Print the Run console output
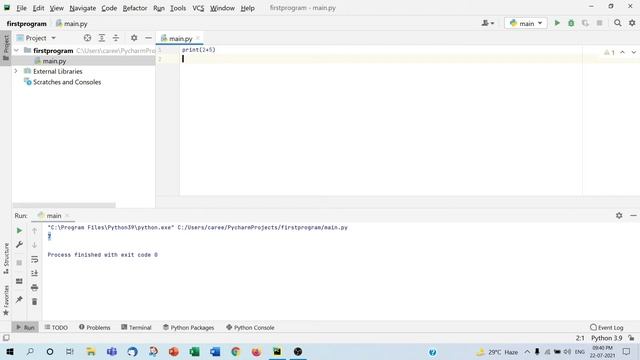 [34, 287]
